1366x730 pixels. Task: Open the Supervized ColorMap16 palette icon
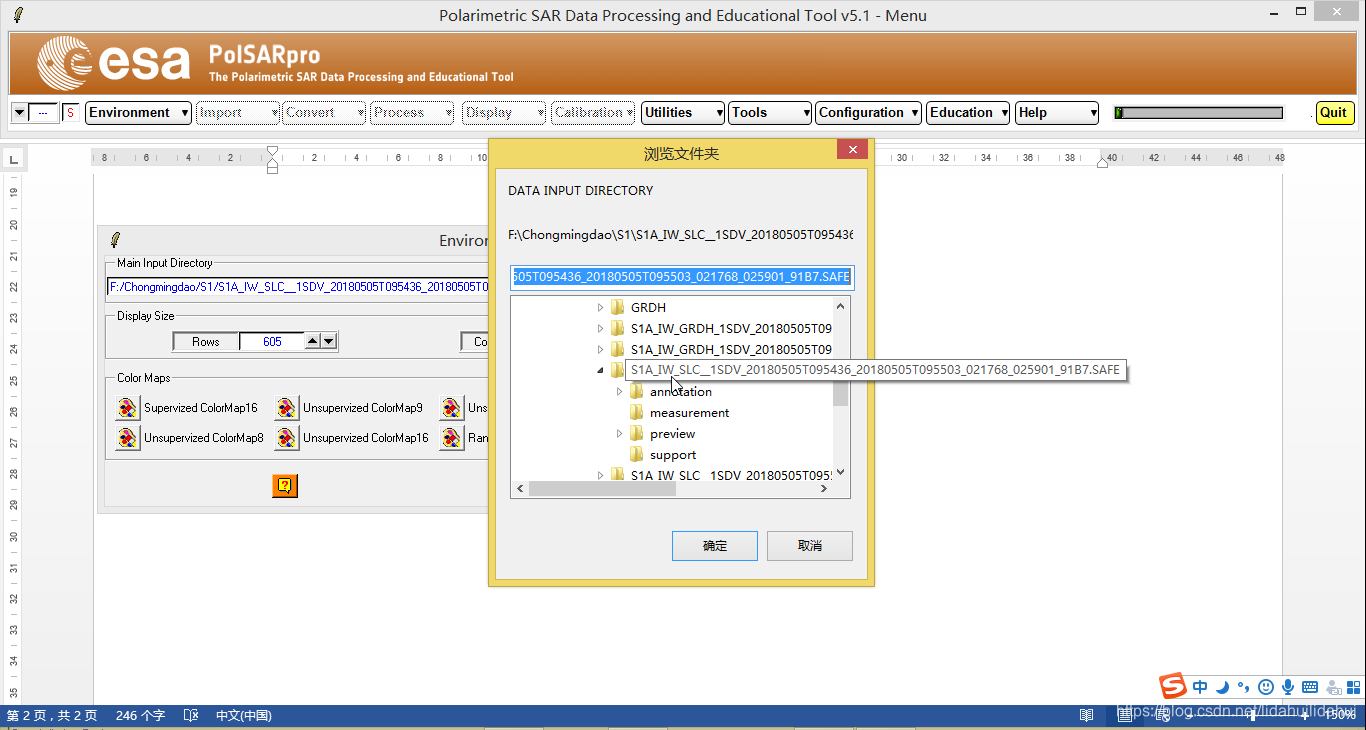pyautogui.click(x=127, y=408)
